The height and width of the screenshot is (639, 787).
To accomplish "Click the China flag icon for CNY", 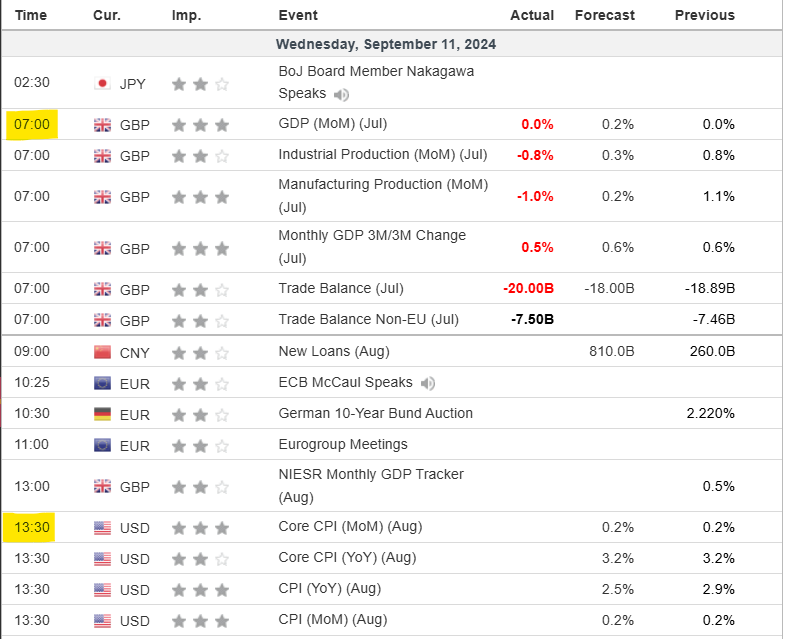I will pyautogui.click(x=102, y=352).
